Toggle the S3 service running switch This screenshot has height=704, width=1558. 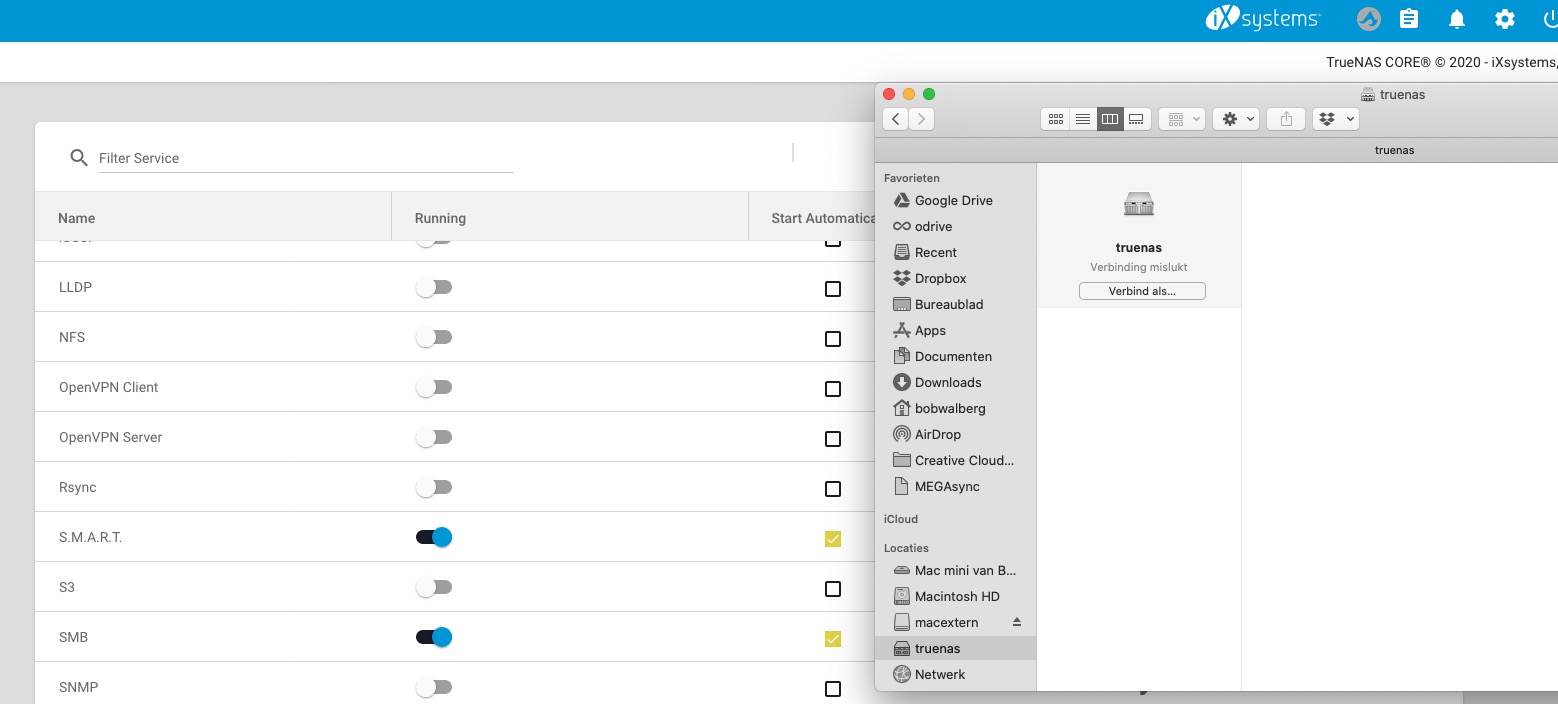[x=434, y=587]
